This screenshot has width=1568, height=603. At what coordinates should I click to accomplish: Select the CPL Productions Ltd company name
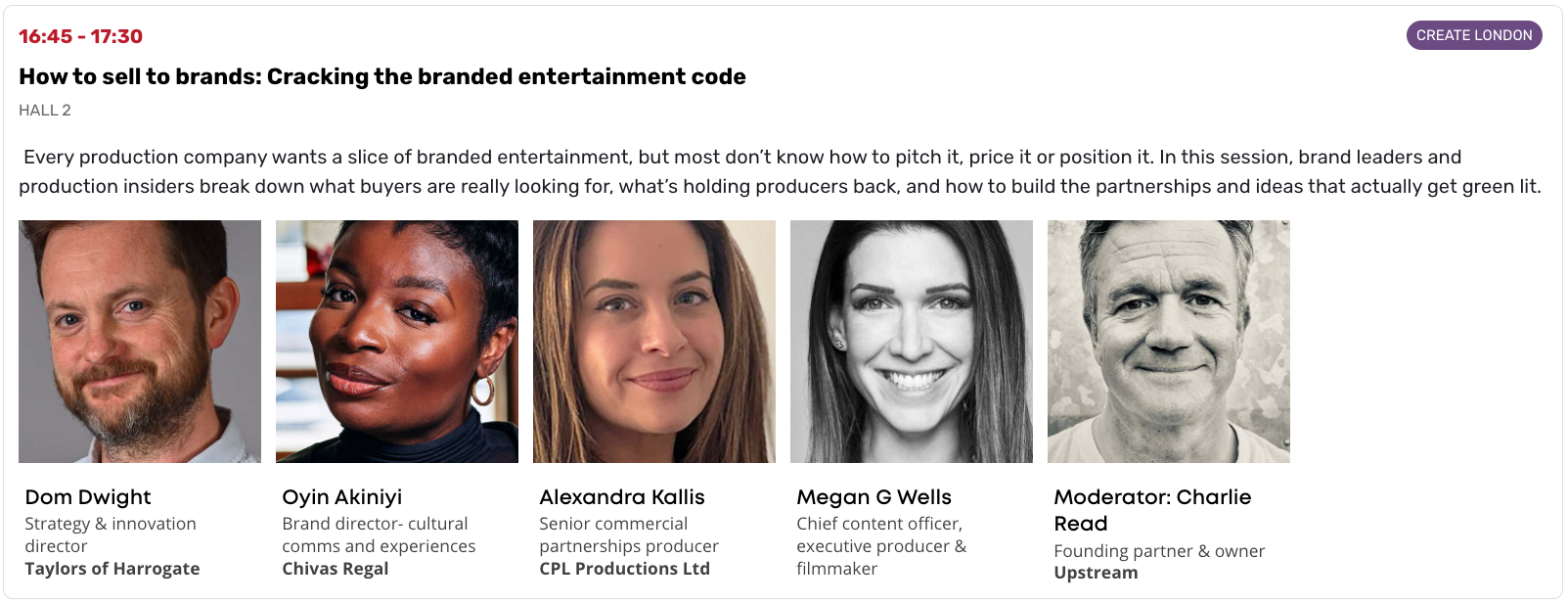tap(624, 569)
